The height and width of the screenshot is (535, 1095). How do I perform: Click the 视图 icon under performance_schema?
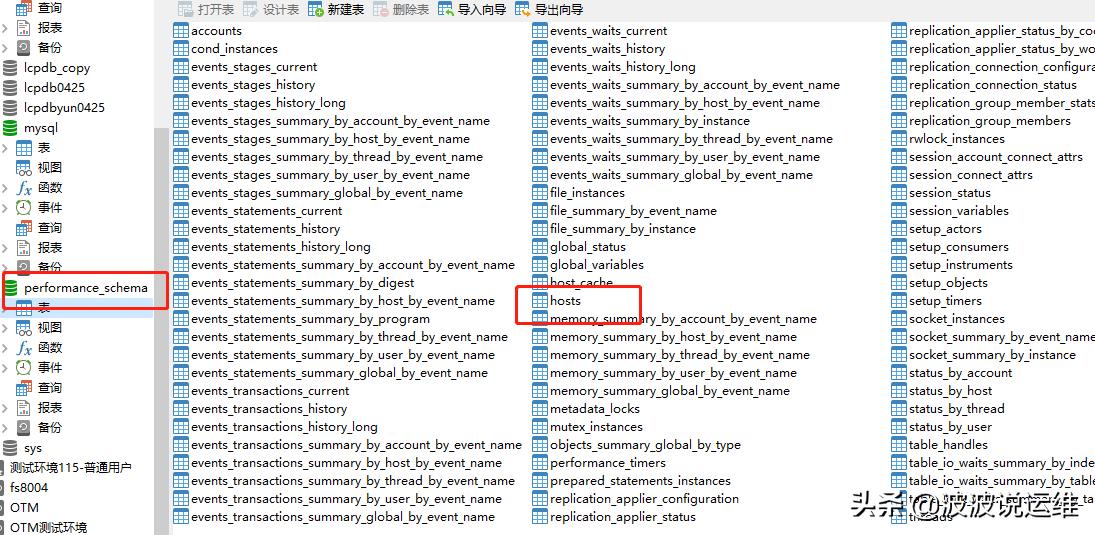[24, 328]
